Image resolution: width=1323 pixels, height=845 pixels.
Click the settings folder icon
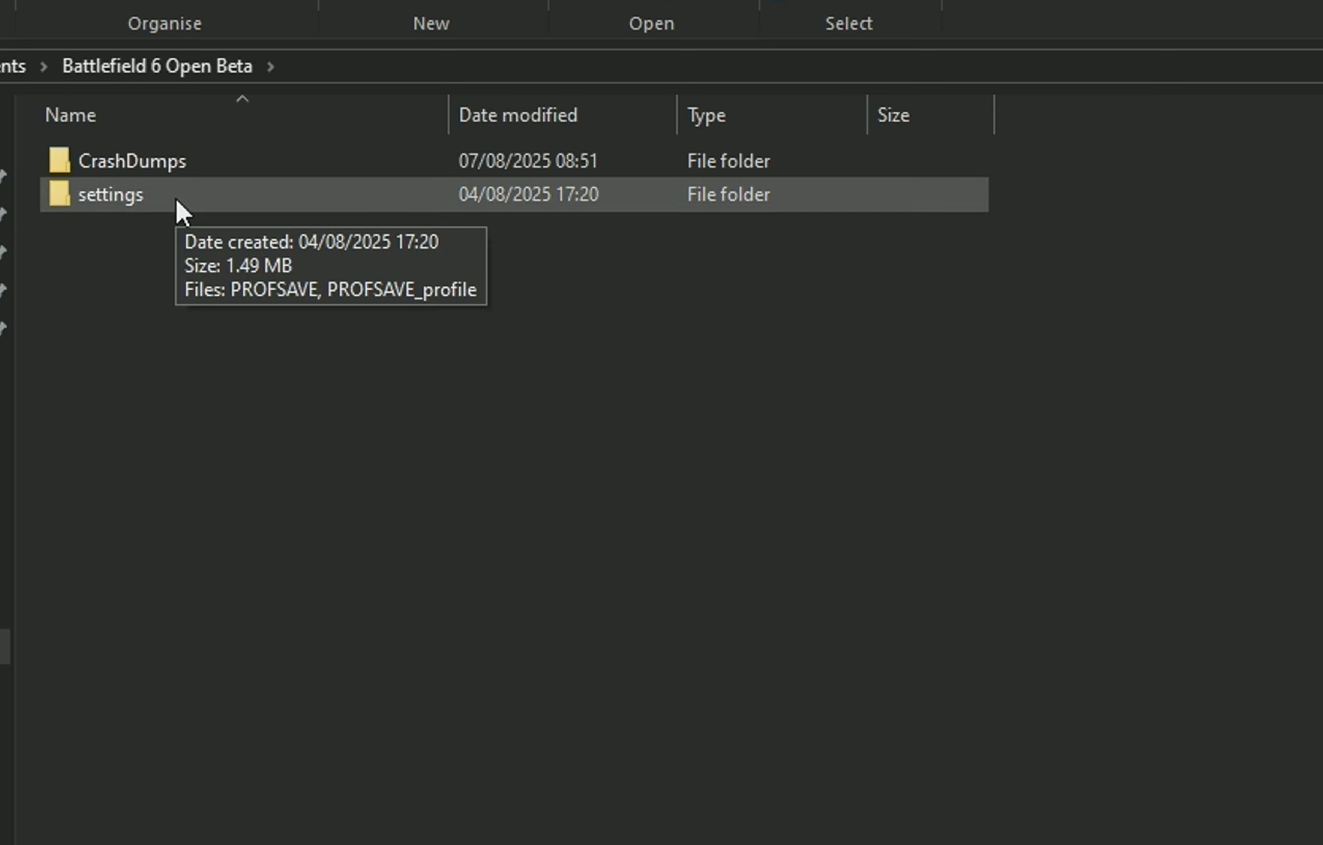tap(59, 195)
